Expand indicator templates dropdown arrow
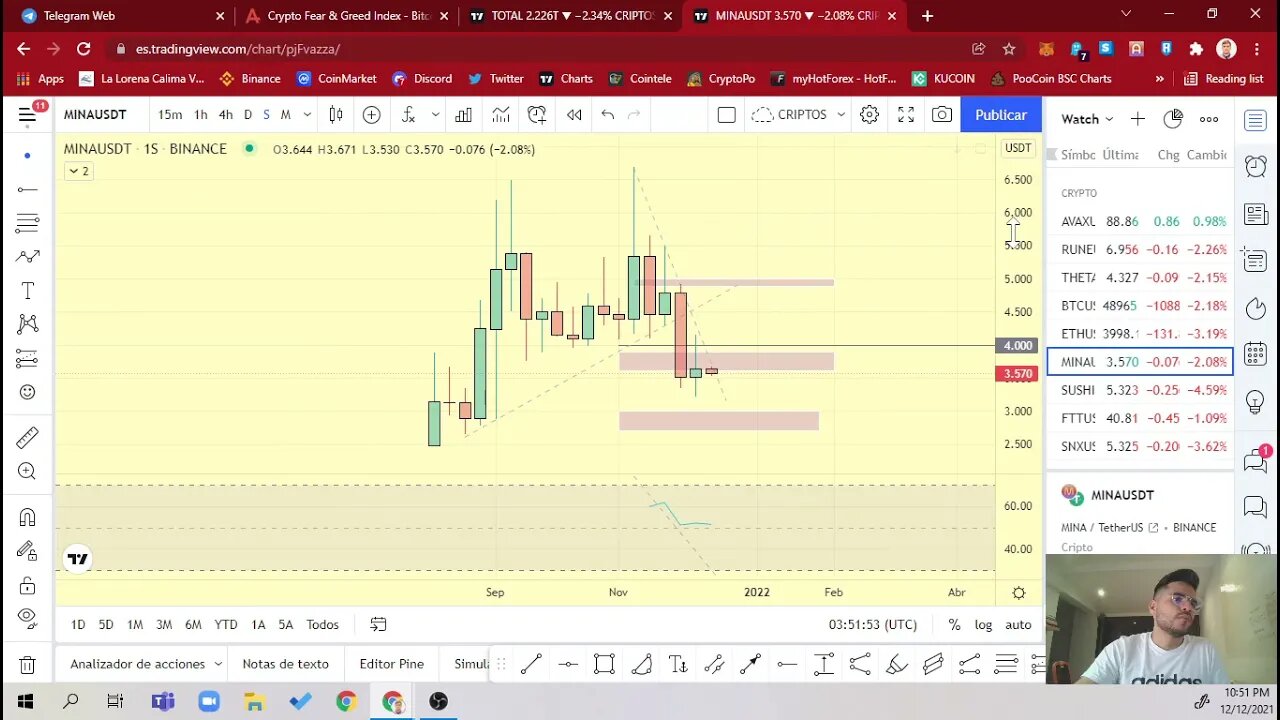The image size is (1280, 720). click(435, 115)
